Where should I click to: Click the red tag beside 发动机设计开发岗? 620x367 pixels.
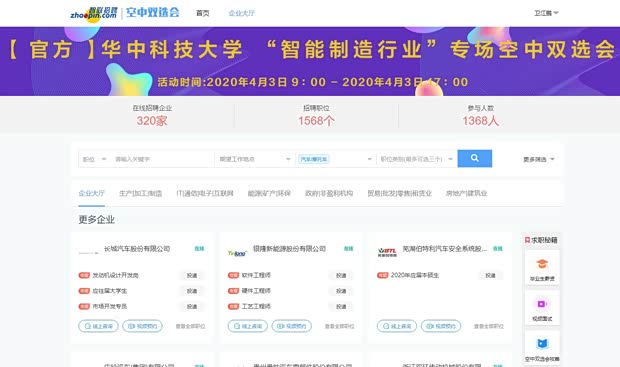(84, 275)
